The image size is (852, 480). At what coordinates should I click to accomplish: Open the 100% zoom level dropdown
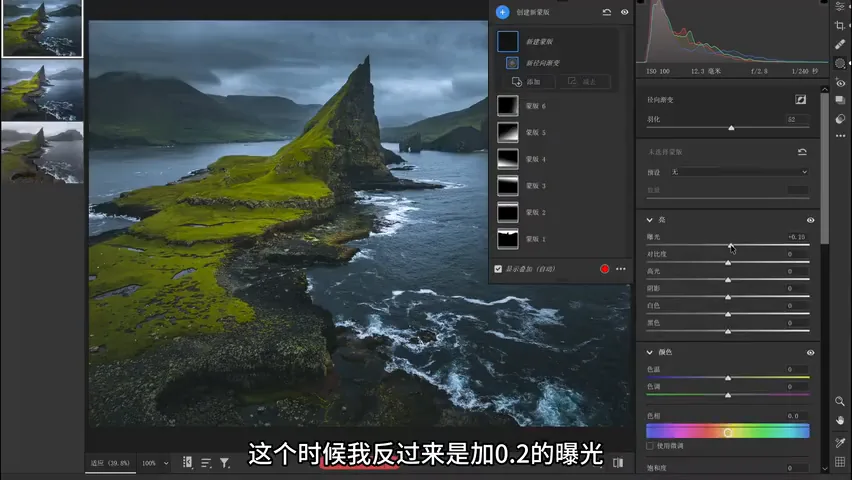pos(155,463)
